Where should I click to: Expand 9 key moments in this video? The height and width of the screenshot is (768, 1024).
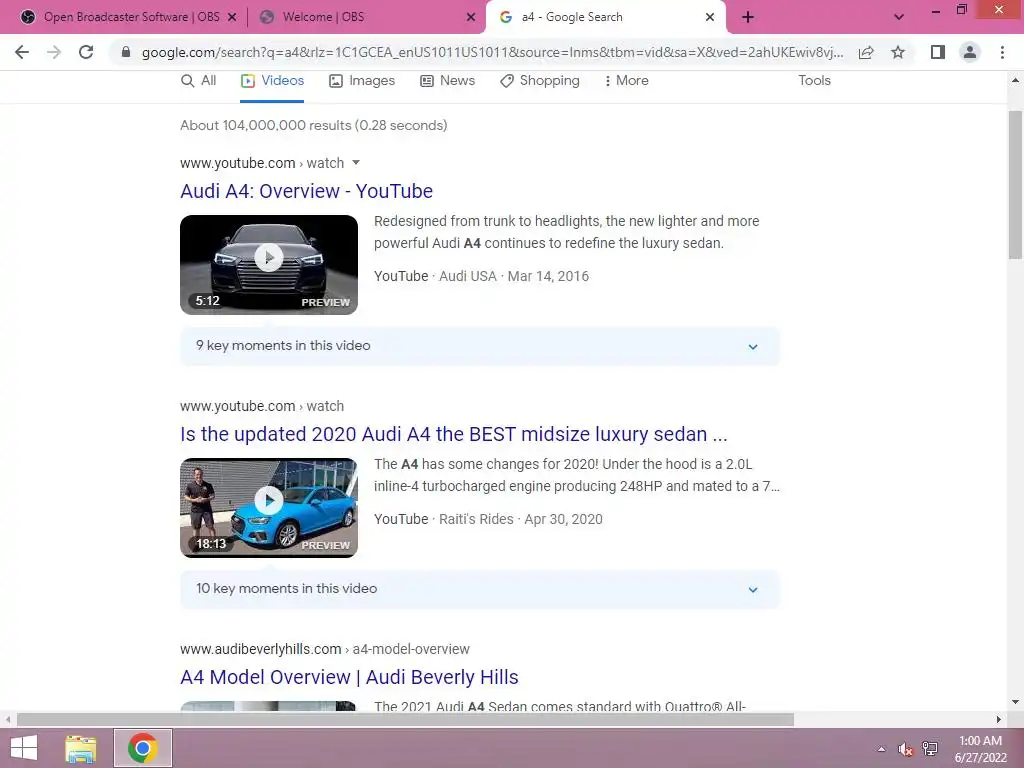(x=480, y=346)
